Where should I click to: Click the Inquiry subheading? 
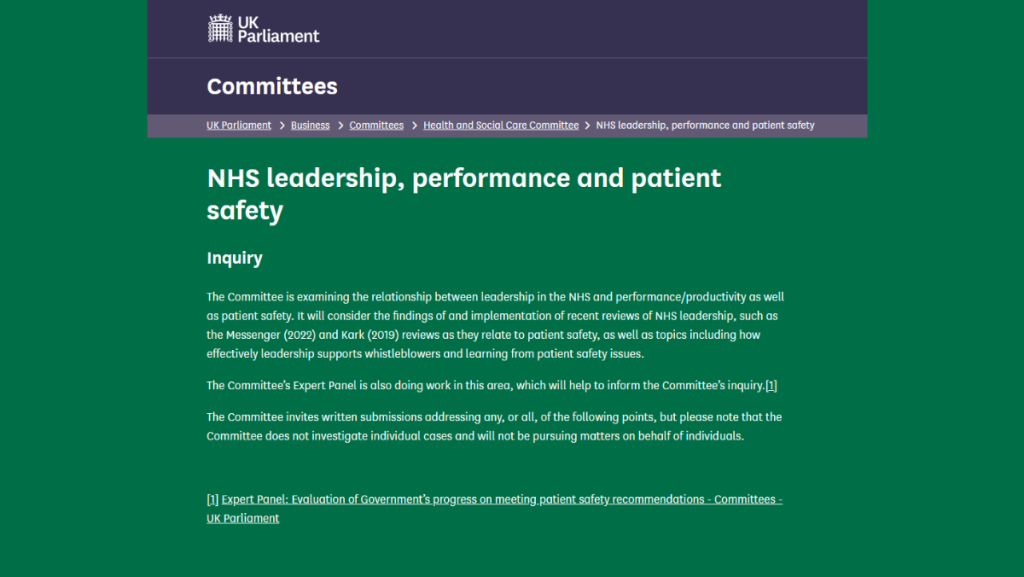pyautogui.click(x=234, y=258)
